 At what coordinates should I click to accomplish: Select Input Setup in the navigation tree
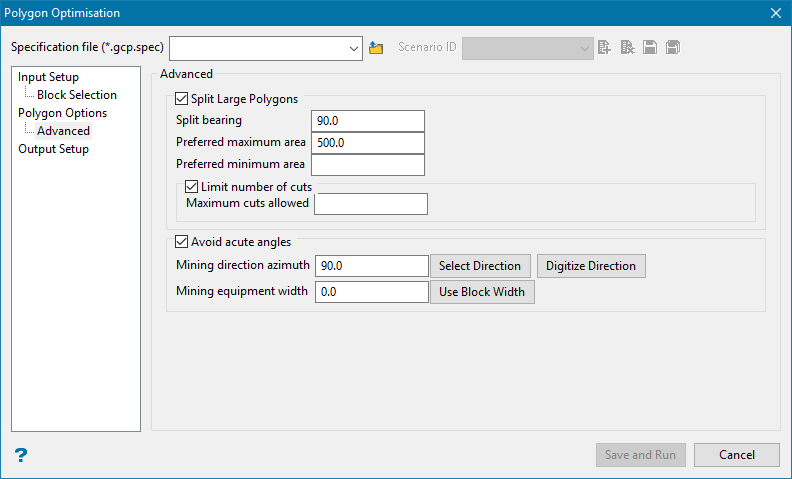tap(48, 77)
